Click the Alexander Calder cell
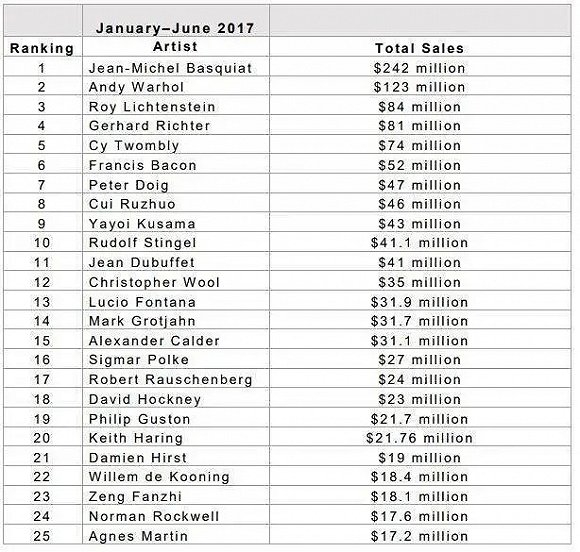The height and width of the screenshot is (552, 580). 176,340
